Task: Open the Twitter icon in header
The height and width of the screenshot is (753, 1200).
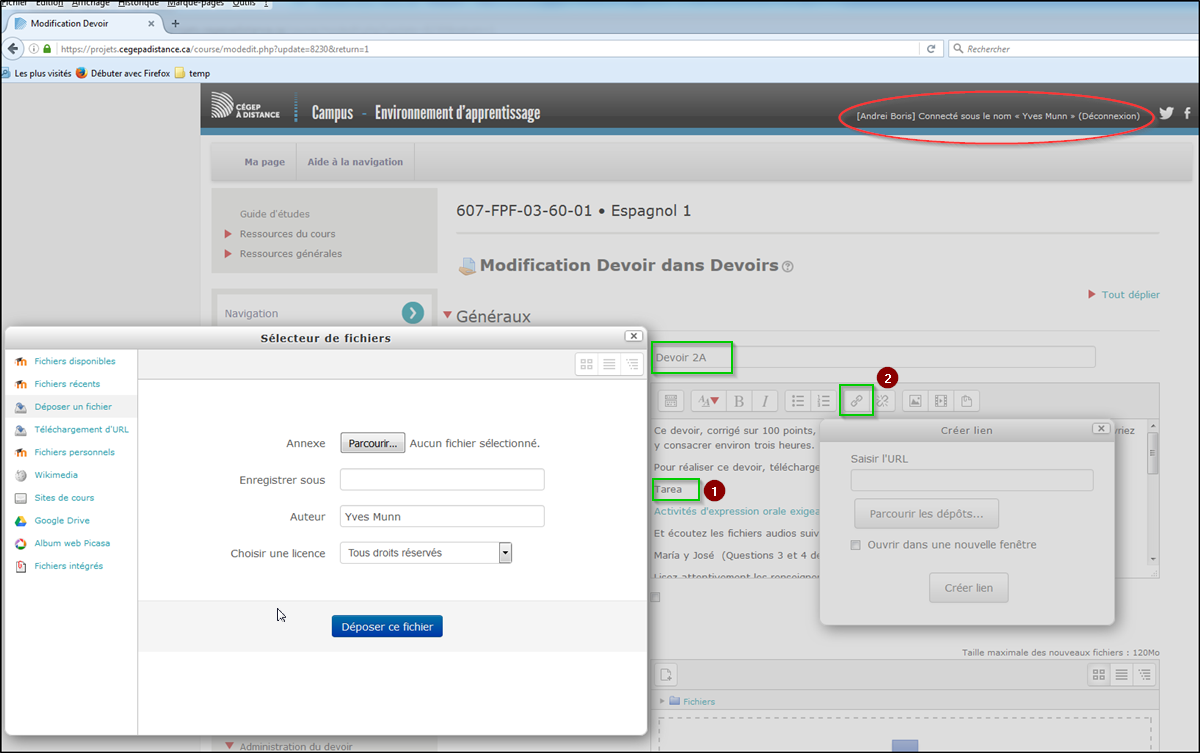Action: 1166,114
